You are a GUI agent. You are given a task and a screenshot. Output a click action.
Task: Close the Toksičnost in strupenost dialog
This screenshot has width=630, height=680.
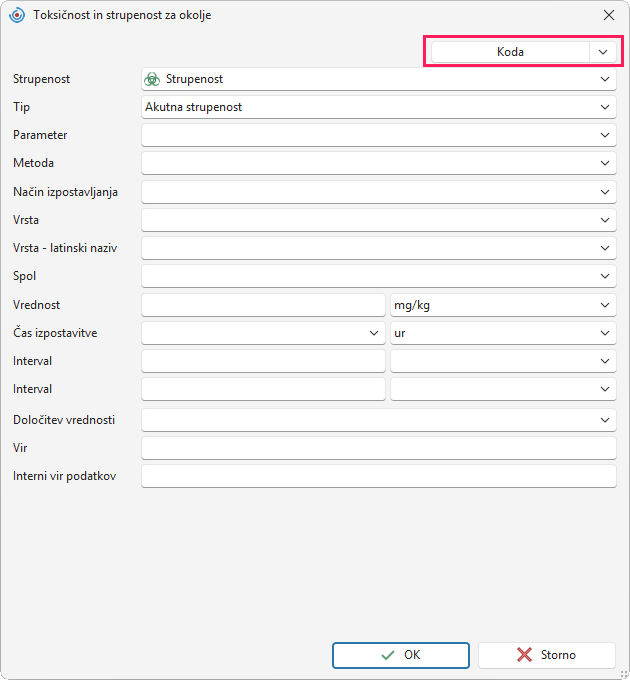tap(609, 15)
